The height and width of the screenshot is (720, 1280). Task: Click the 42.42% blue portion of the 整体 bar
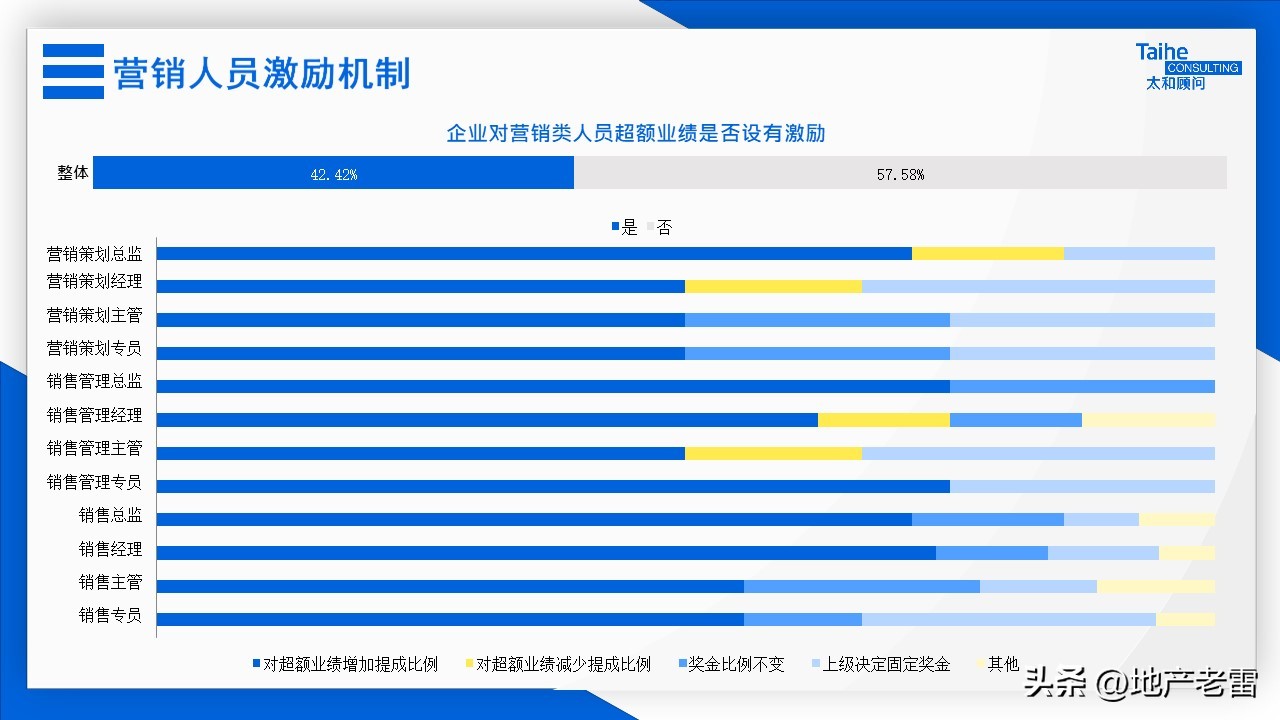[335, 172]
